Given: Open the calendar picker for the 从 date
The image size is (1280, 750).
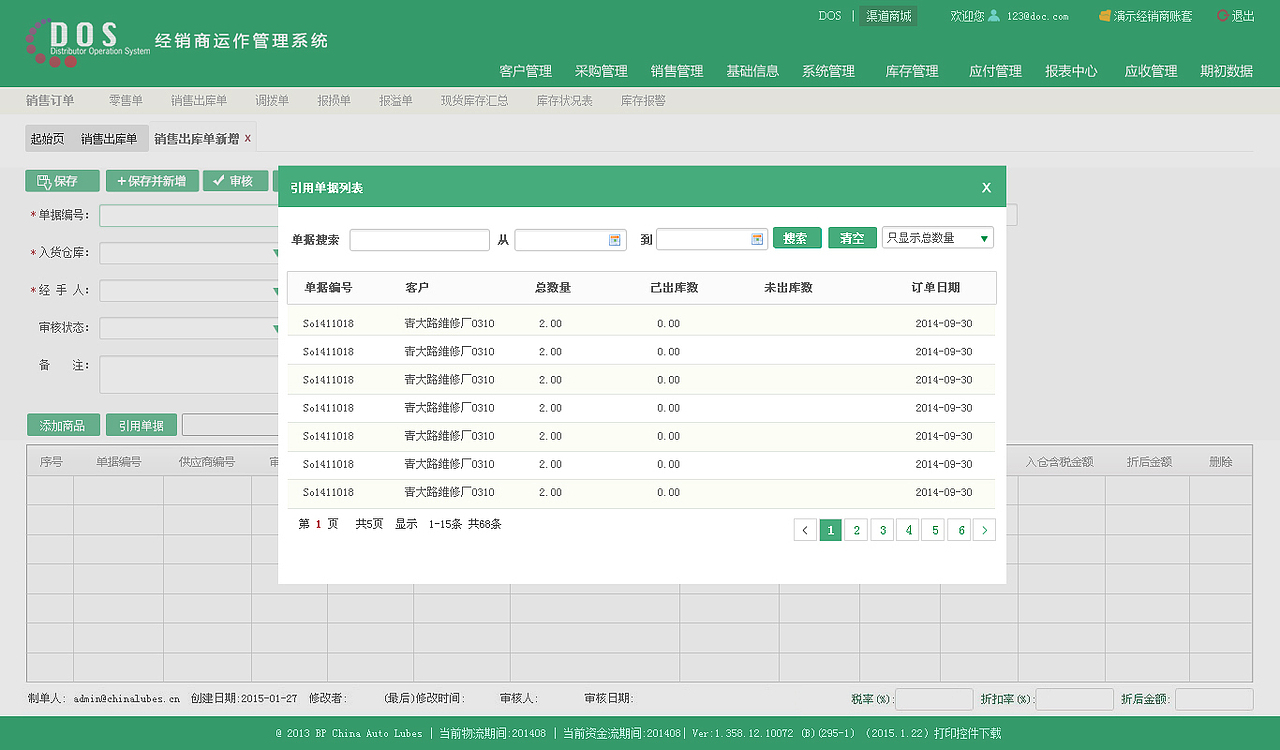Looking at the screenshot, I should click(x=616, y=239).
